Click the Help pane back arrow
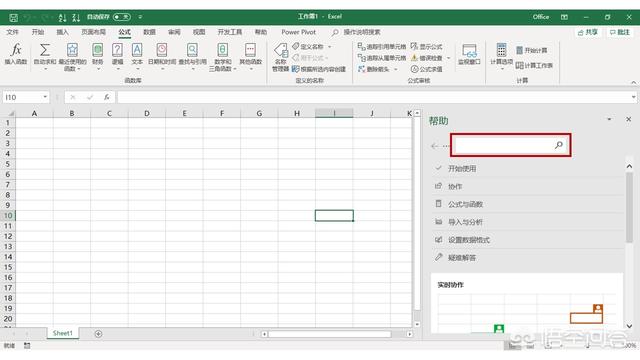The width and height of the screenshot is (640, 360). [435, 146]
